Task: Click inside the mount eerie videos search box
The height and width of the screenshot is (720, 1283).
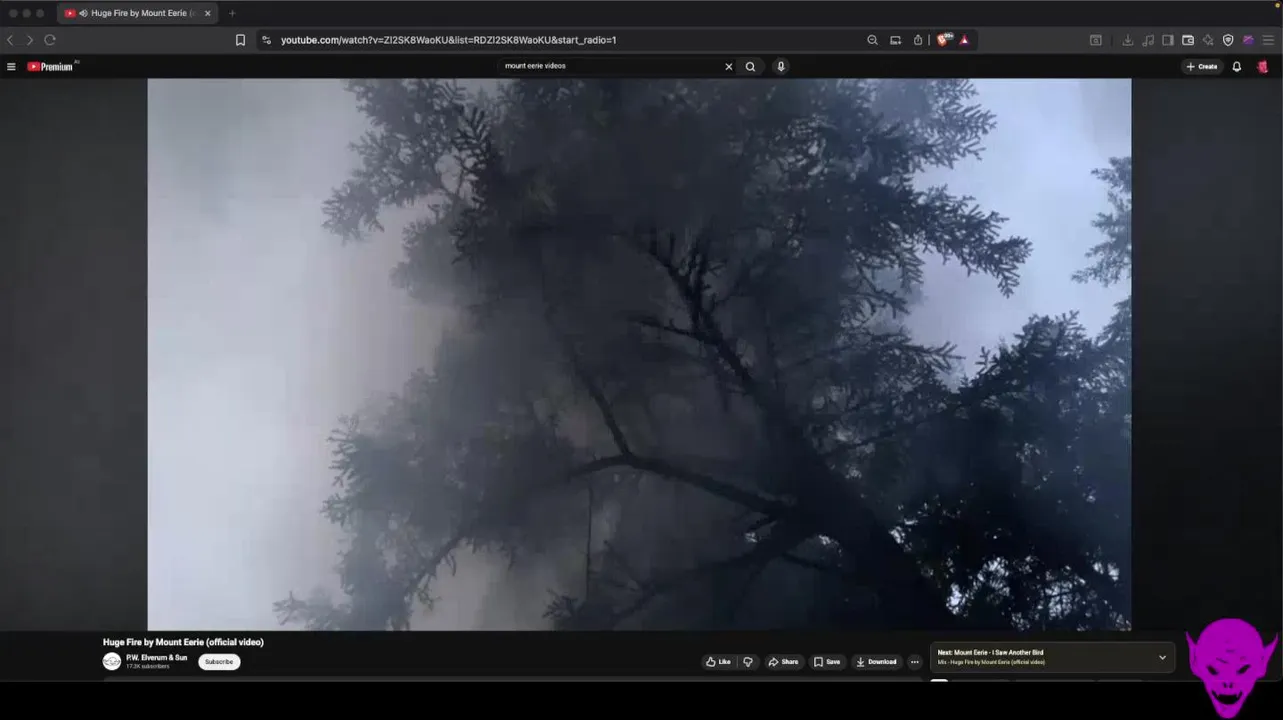Action: 610,67
